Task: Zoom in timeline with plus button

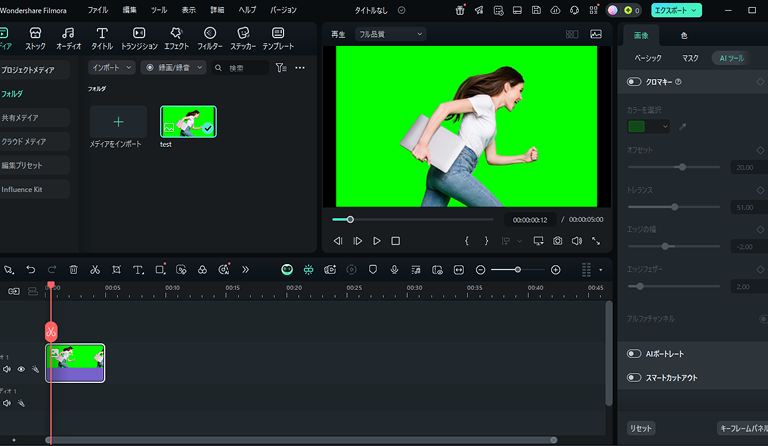Action: pyautogui.click(x=555, y=270)
